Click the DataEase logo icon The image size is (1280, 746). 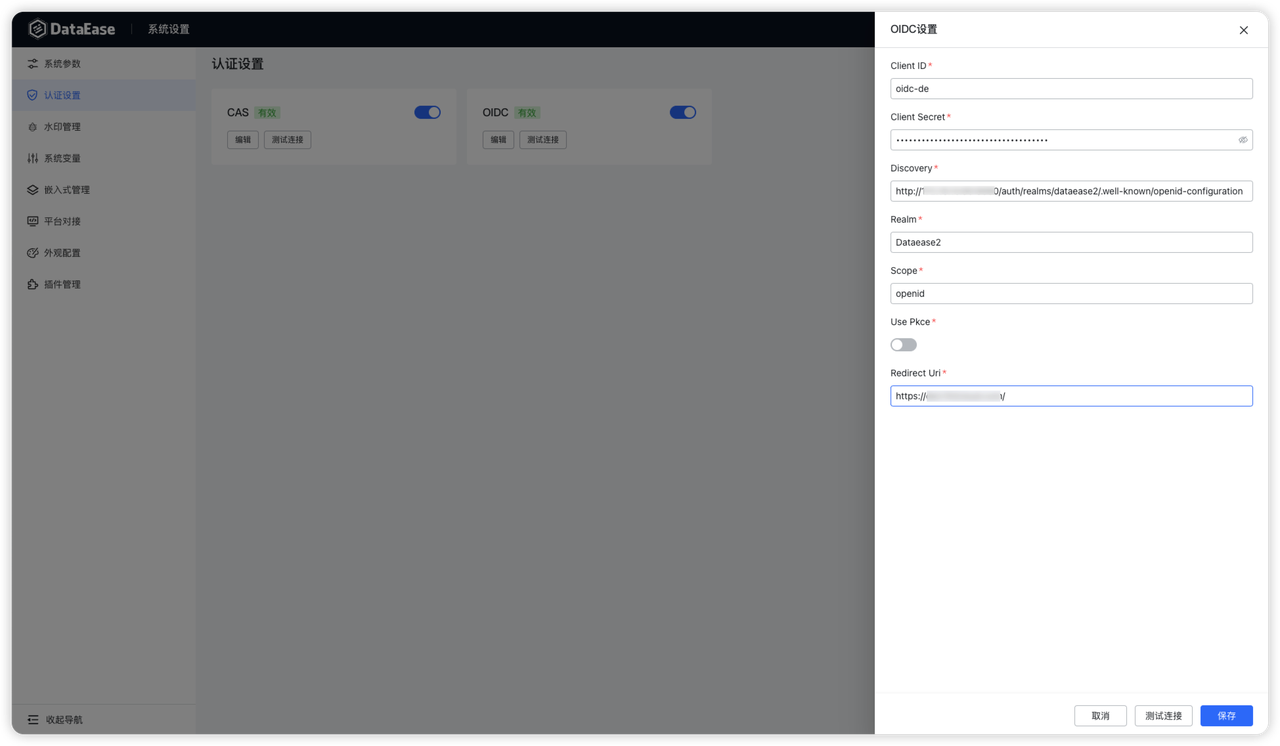coord(37,29)
